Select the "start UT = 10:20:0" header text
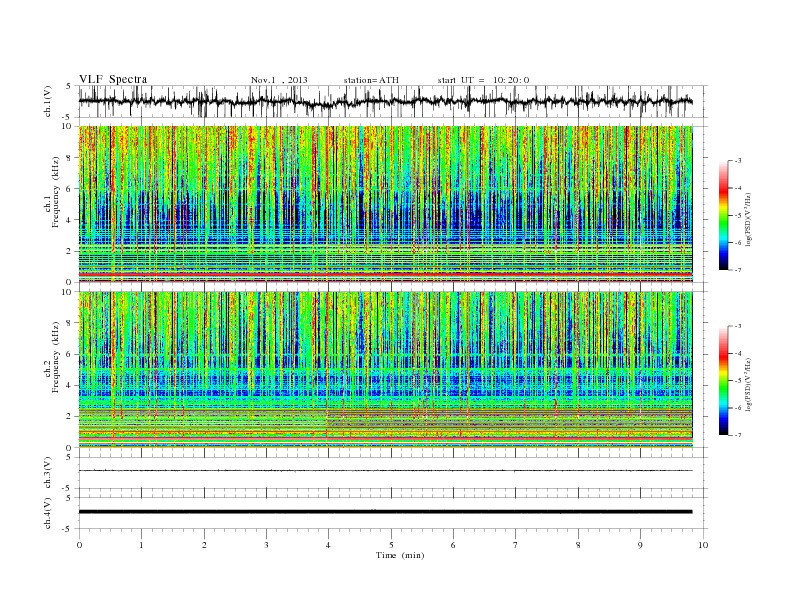The image size is (792, 612). click(x=483, y=80)
